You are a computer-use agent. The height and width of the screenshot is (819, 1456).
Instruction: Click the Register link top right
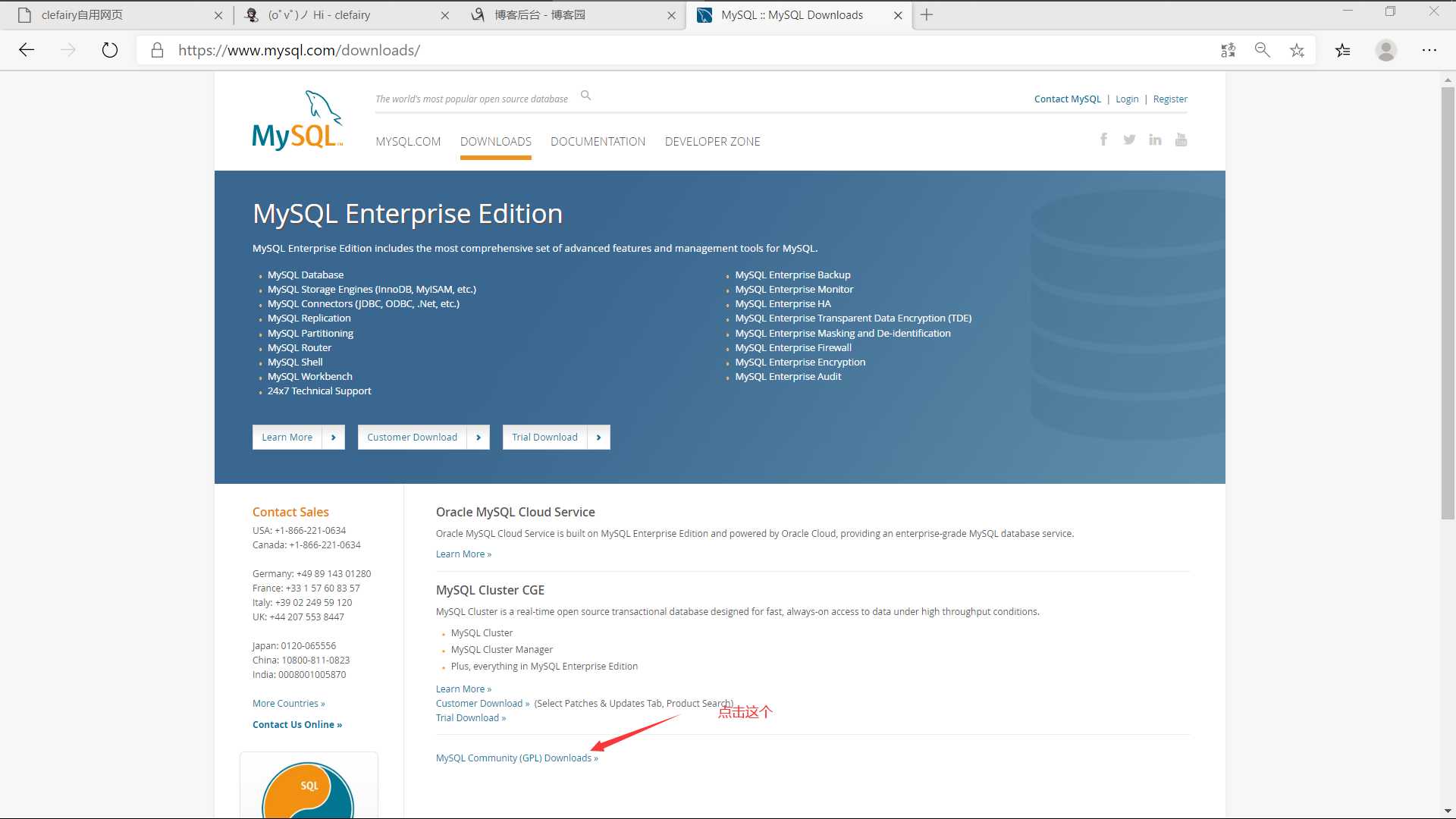click(x=1170, y=98)
